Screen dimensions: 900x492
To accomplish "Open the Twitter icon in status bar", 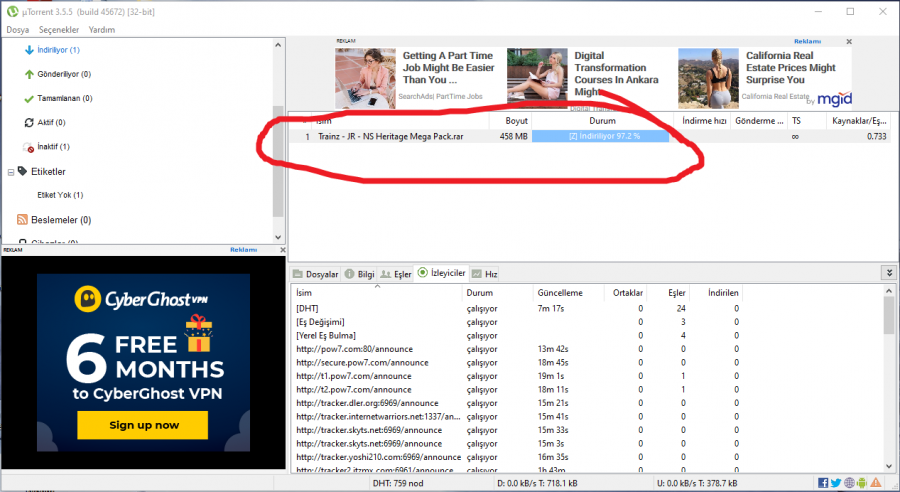I will [836, 483].
